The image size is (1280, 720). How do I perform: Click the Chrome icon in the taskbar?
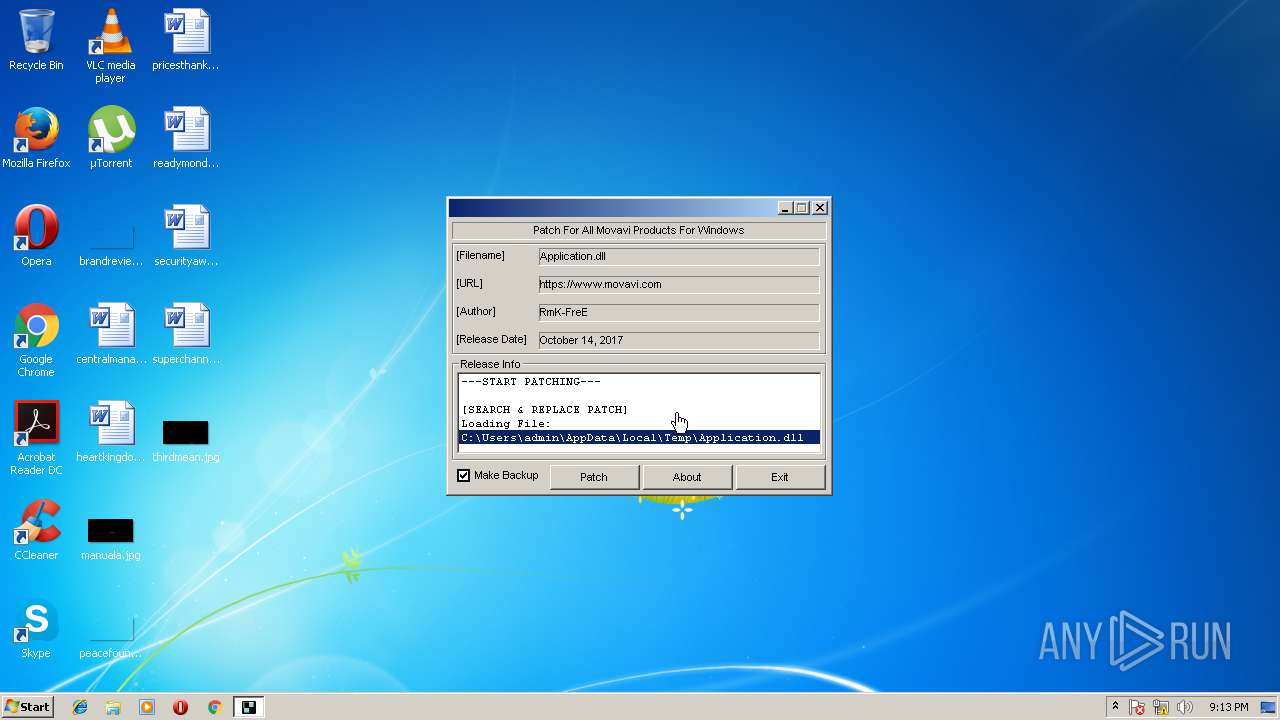click(x=214, y=707)
